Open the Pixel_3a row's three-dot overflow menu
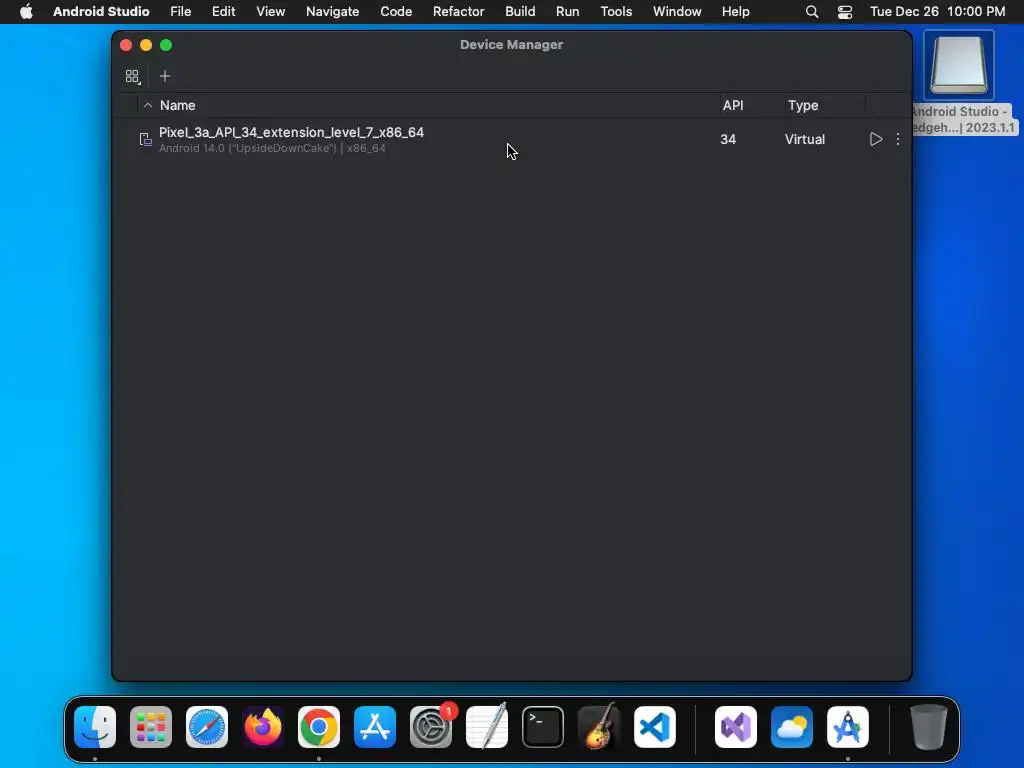The width and height of the screenshot is (1024, 768). click(898, 139)
